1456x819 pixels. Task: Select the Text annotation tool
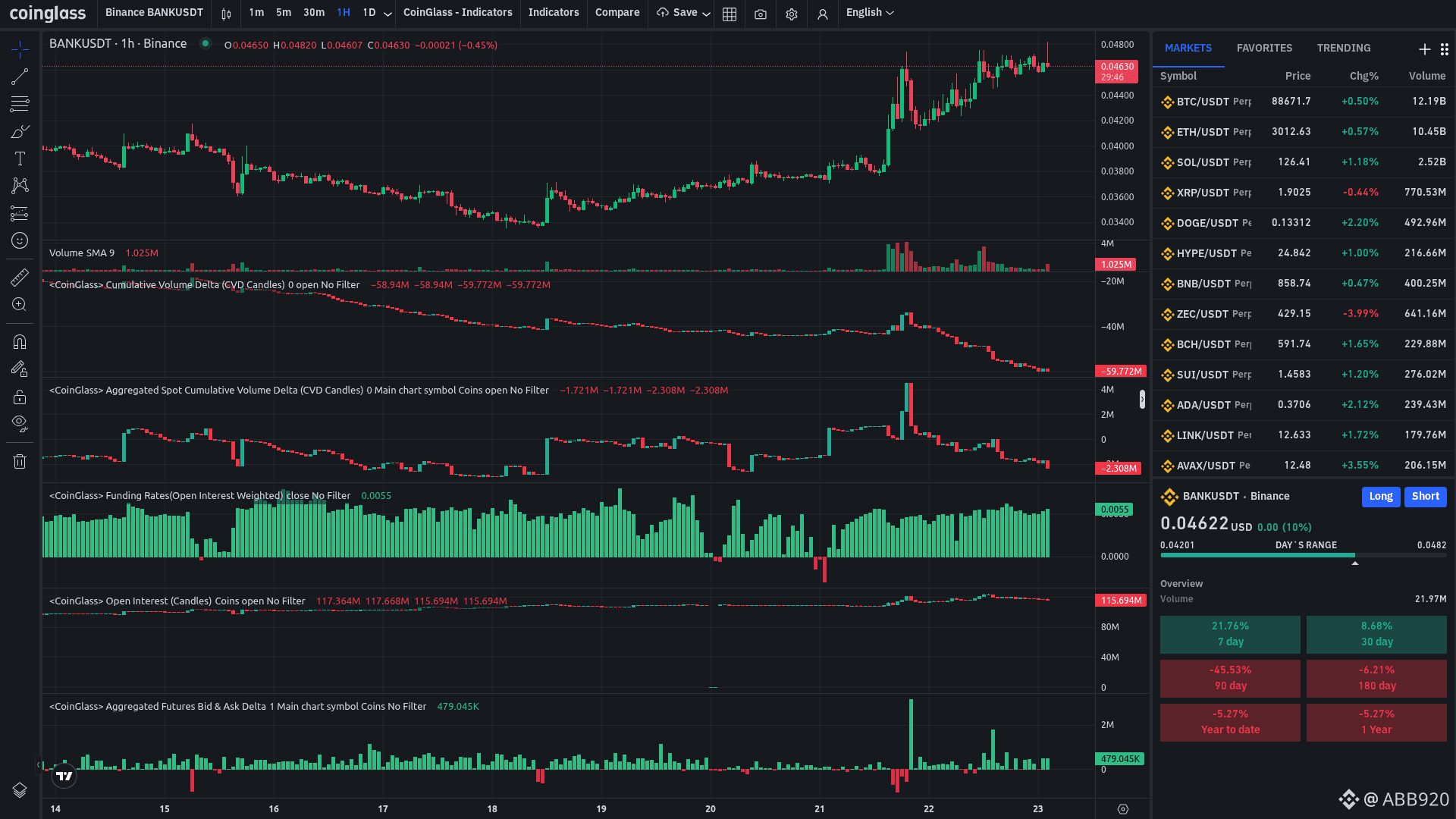20,158
